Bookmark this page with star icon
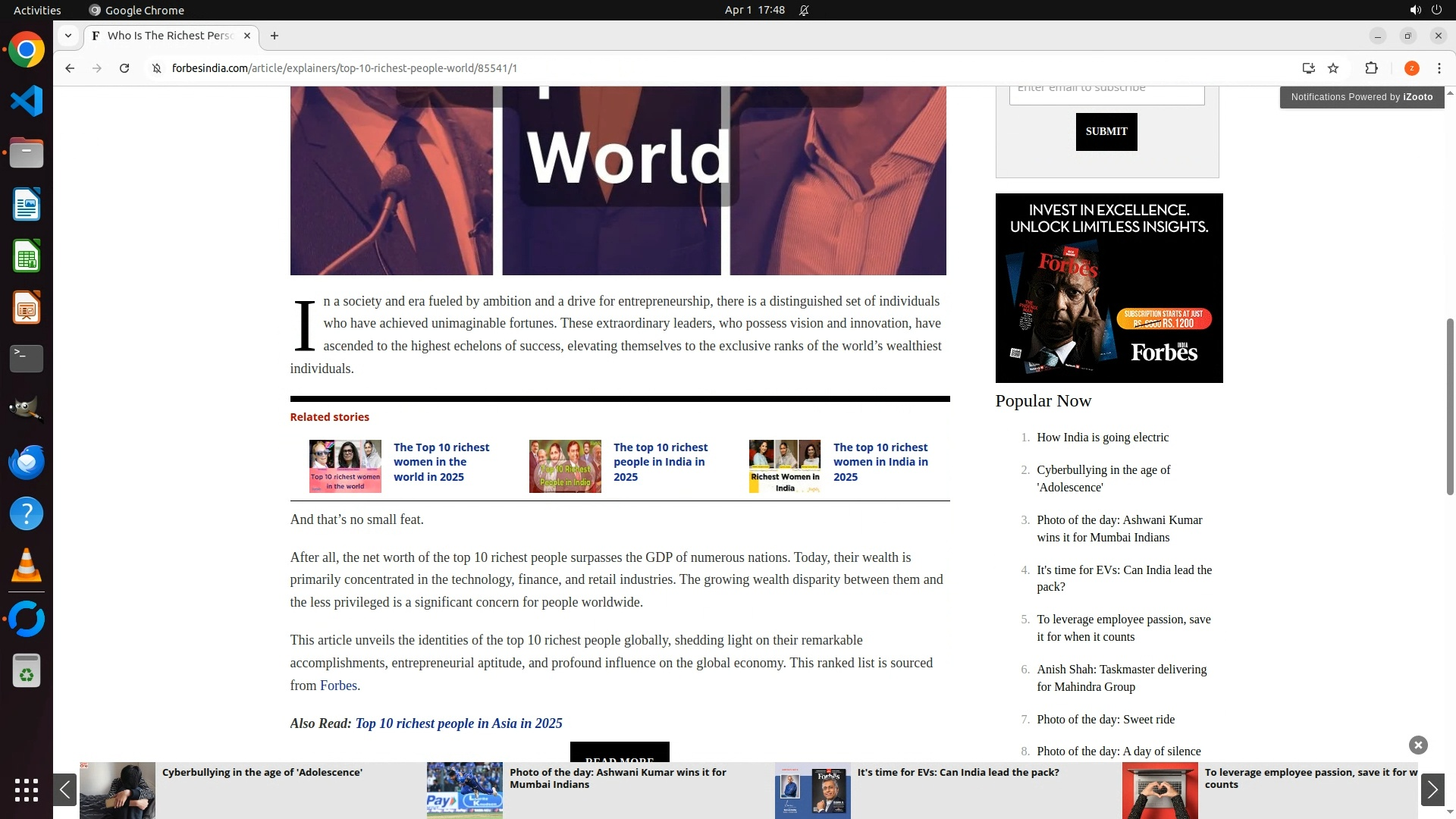1456x819 pixels. (x=1333, y=68)
